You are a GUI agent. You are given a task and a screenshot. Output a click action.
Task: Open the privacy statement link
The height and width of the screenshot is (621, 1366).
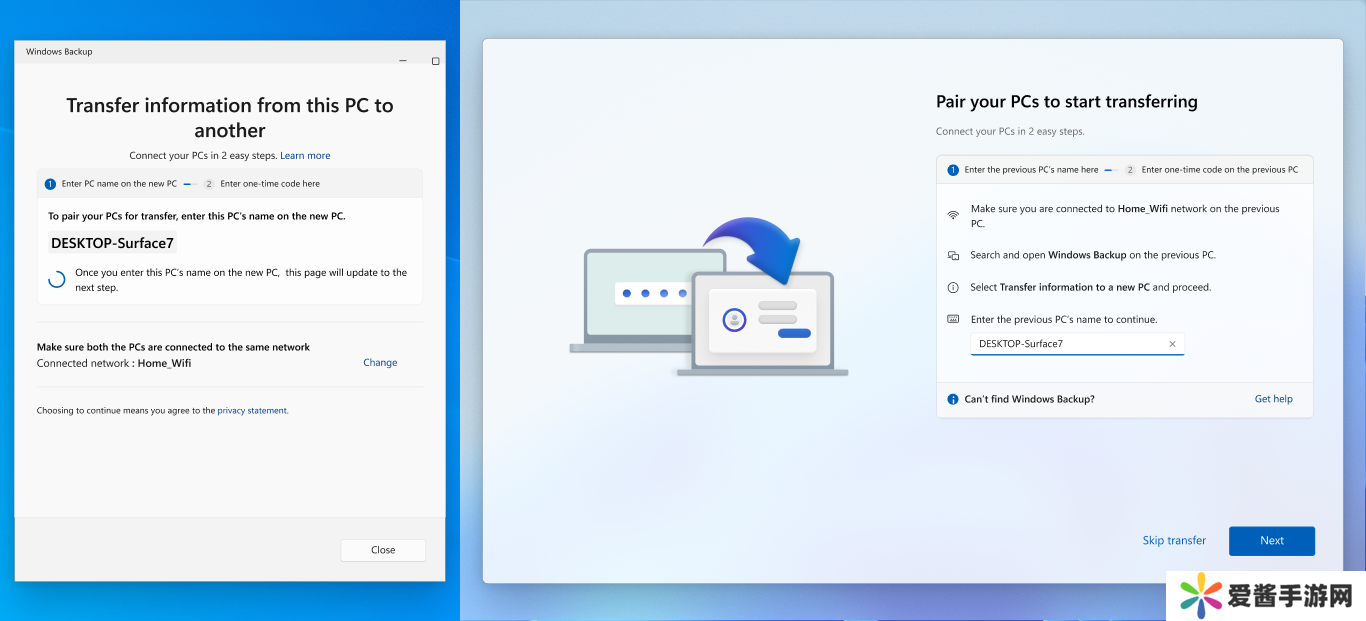coord(252,411)
